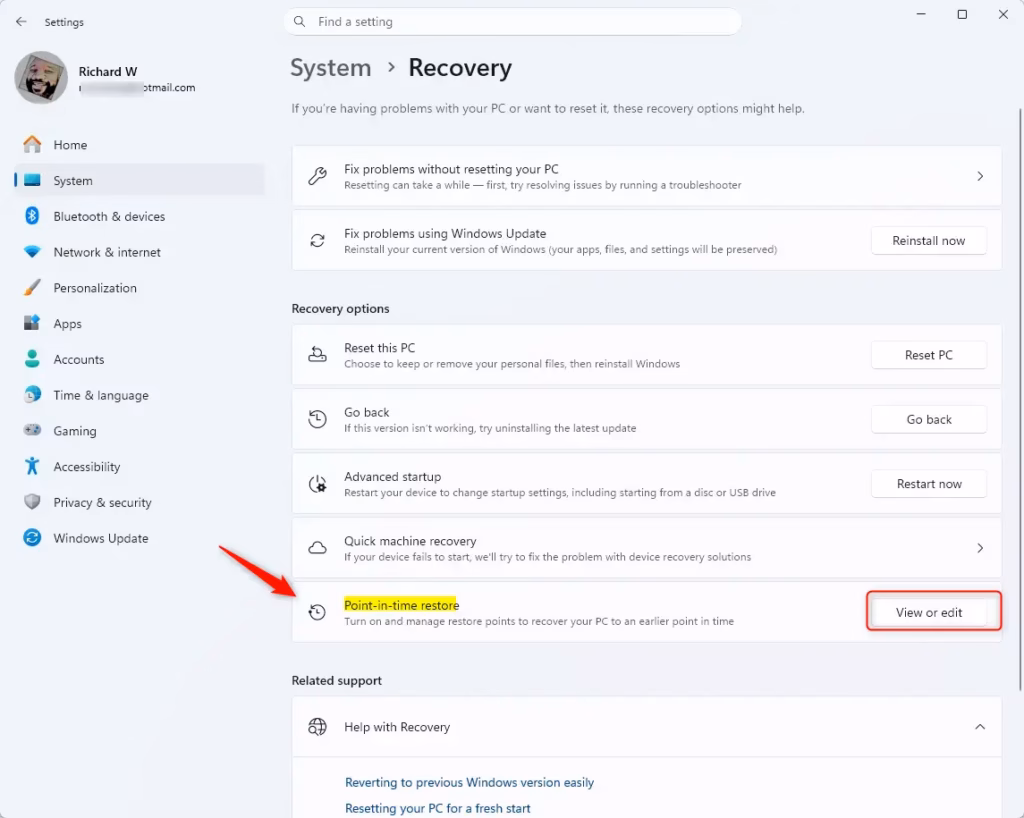Click the Home house icon
The width and height of the screenshot is (1024, 818).
coord(32,144)
